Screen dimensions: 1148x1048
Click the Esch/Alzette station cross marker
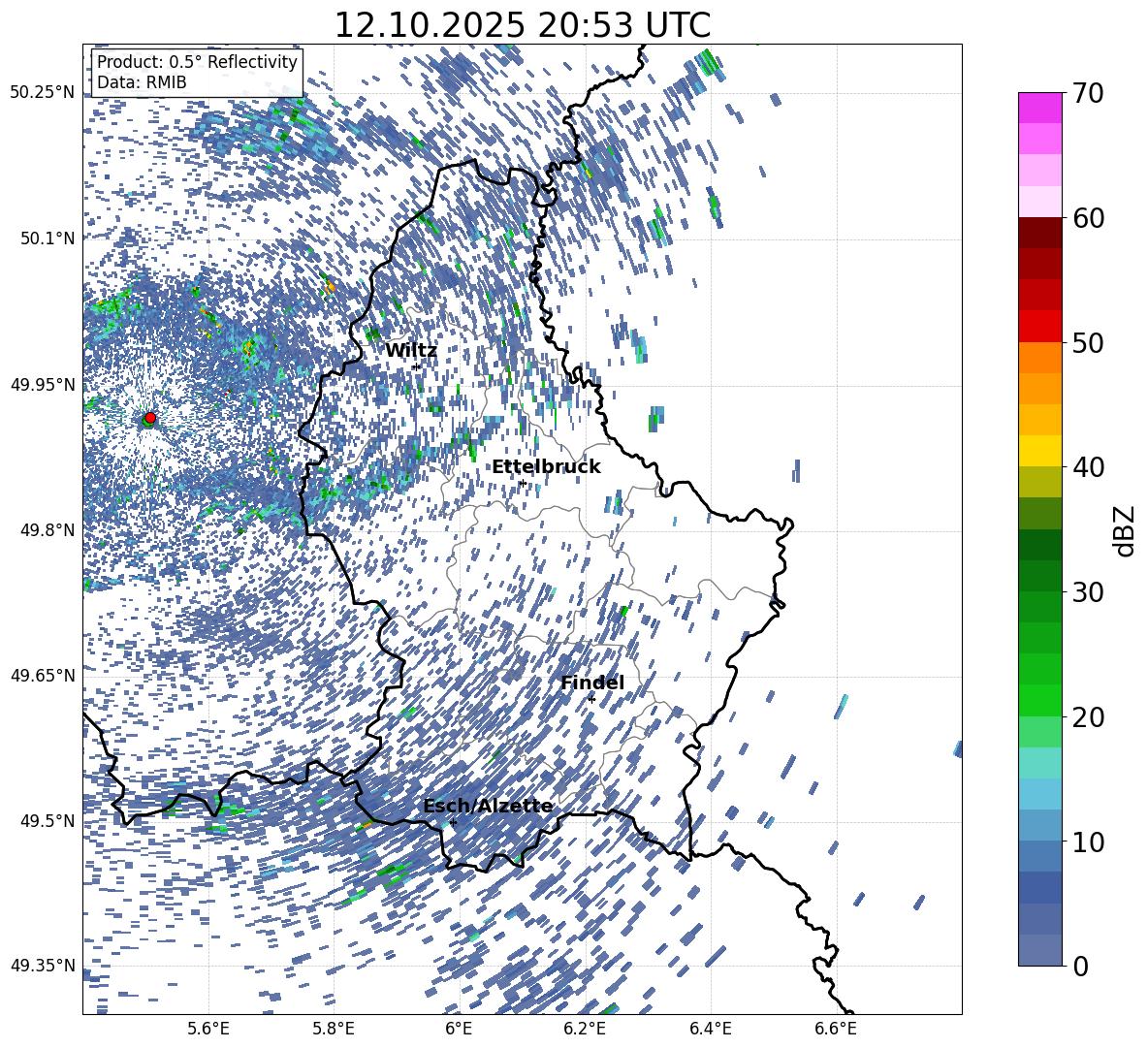pos(453,822)
